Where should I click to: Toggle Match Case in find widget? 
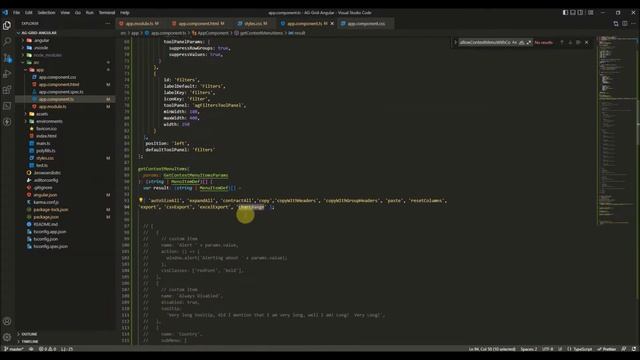[x=514, y=42]
